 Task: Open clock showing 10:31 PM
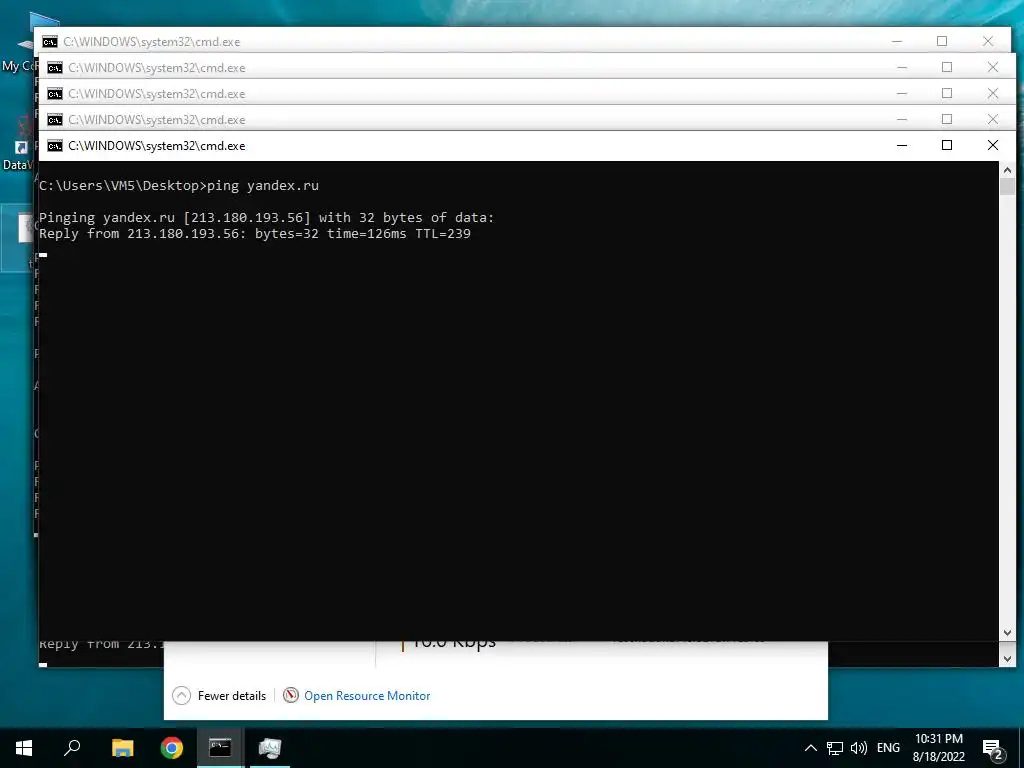938,748
